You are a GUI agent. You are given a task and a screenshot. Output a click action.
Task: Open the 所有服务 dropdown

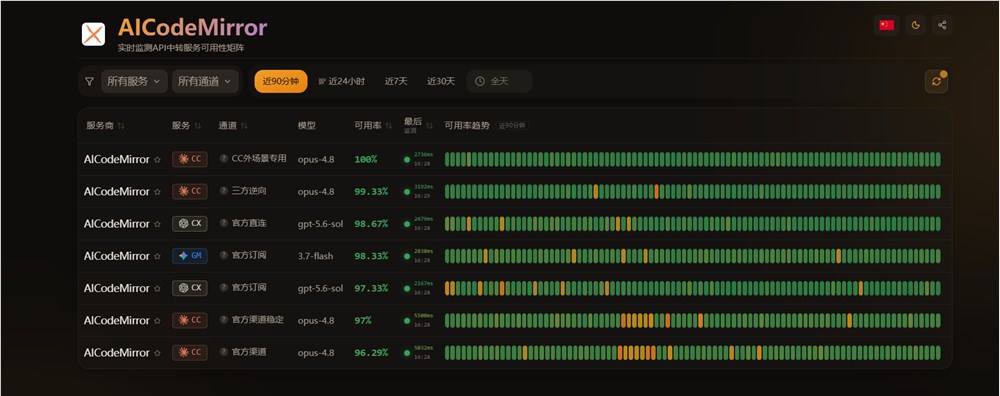135,82
